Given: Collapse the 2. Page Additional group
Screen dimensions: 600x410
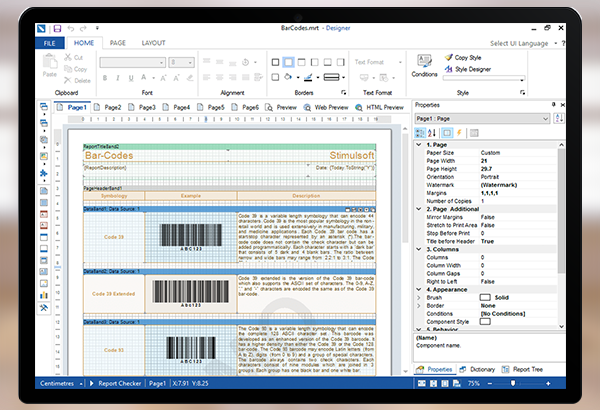Looking at the screenshot, I should [x=419, y=209].
